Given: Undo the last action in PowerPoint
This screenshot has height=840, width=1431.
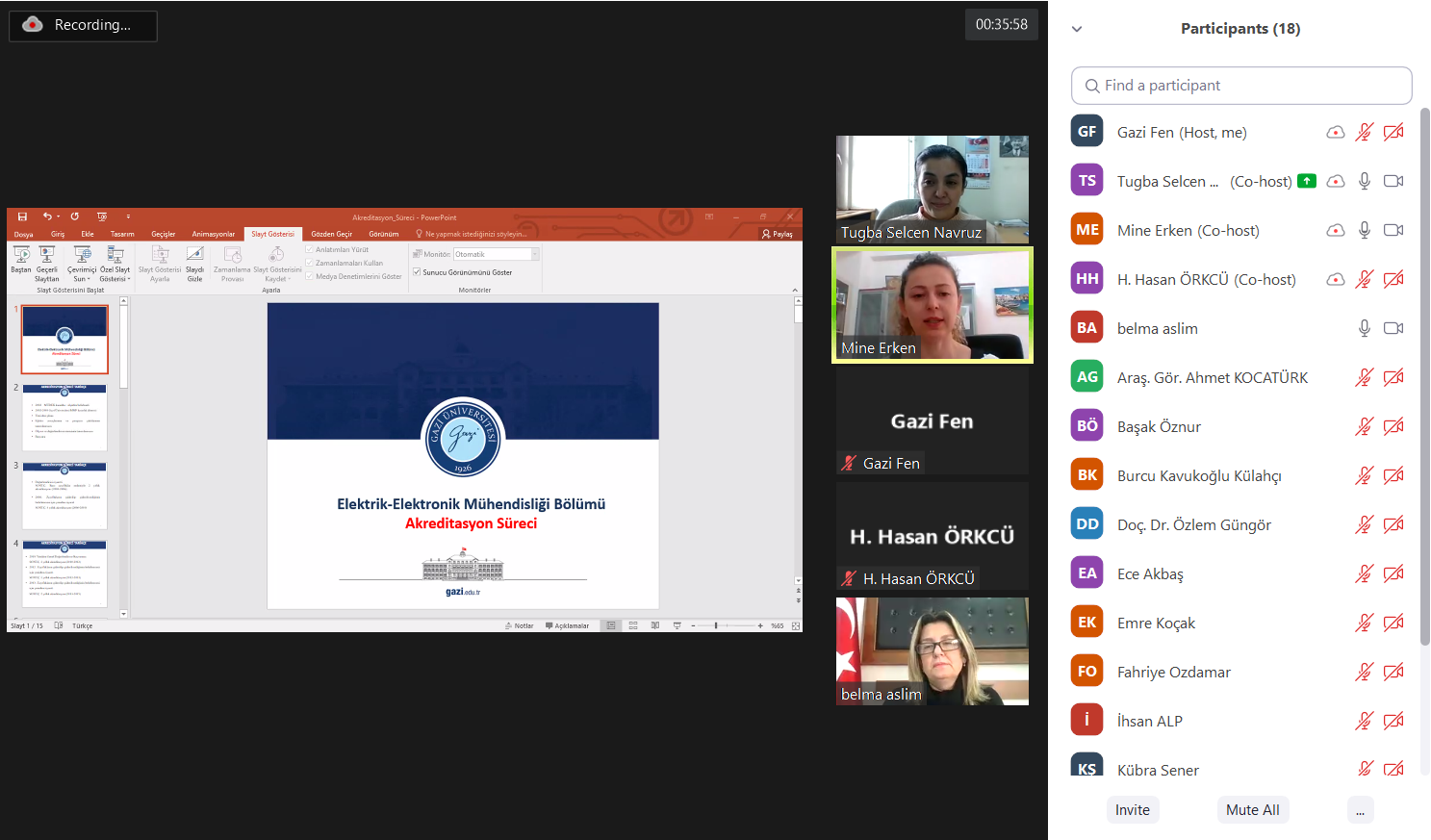Looking at the screenshot, I should (x=47, y=216).
